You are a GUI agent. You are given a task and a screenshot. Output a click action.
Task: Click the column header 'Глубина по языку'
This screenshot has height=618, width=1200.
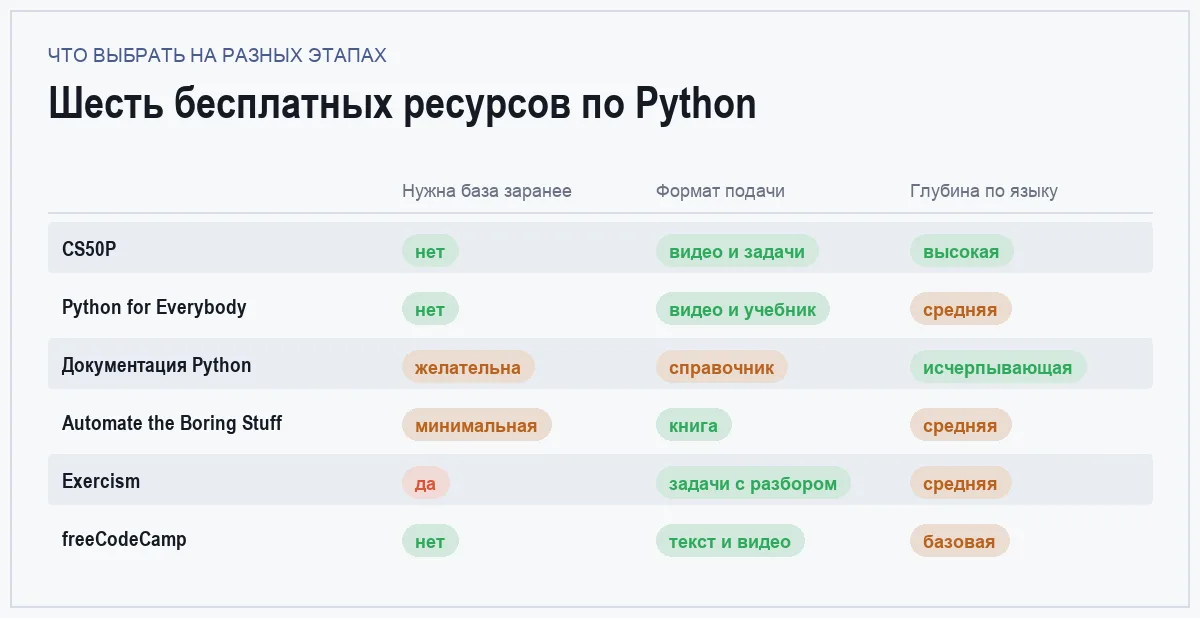coord(984,191)
